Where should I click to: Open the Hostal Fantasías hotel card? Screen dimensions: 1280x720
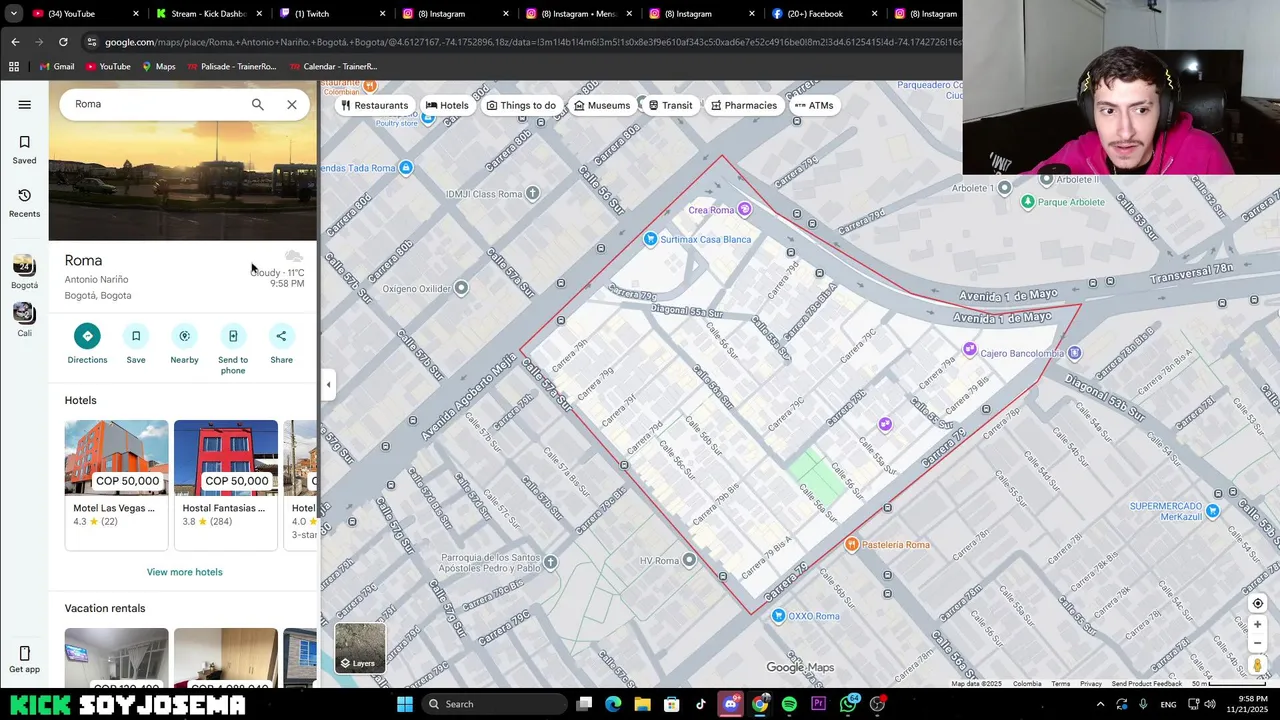[x=225, y=484]
